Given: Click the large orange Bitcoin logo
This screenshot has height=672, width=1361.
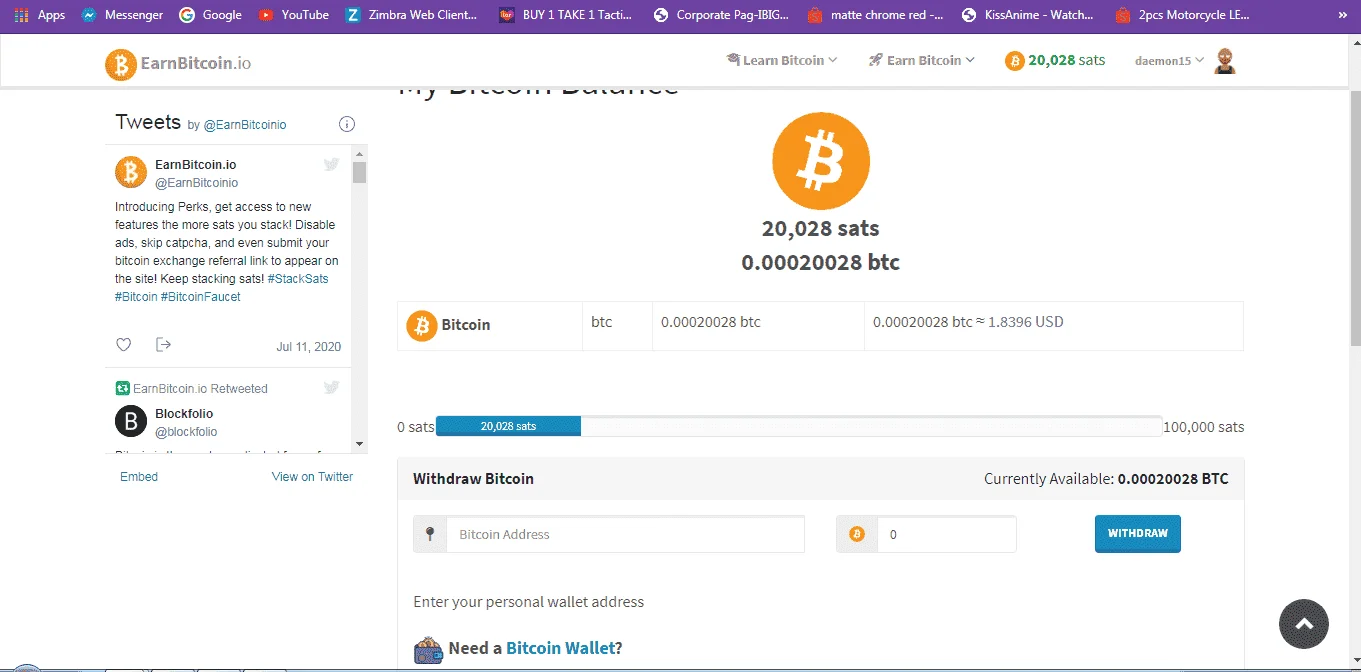Looking at the screenshot, I should [821, 161].
